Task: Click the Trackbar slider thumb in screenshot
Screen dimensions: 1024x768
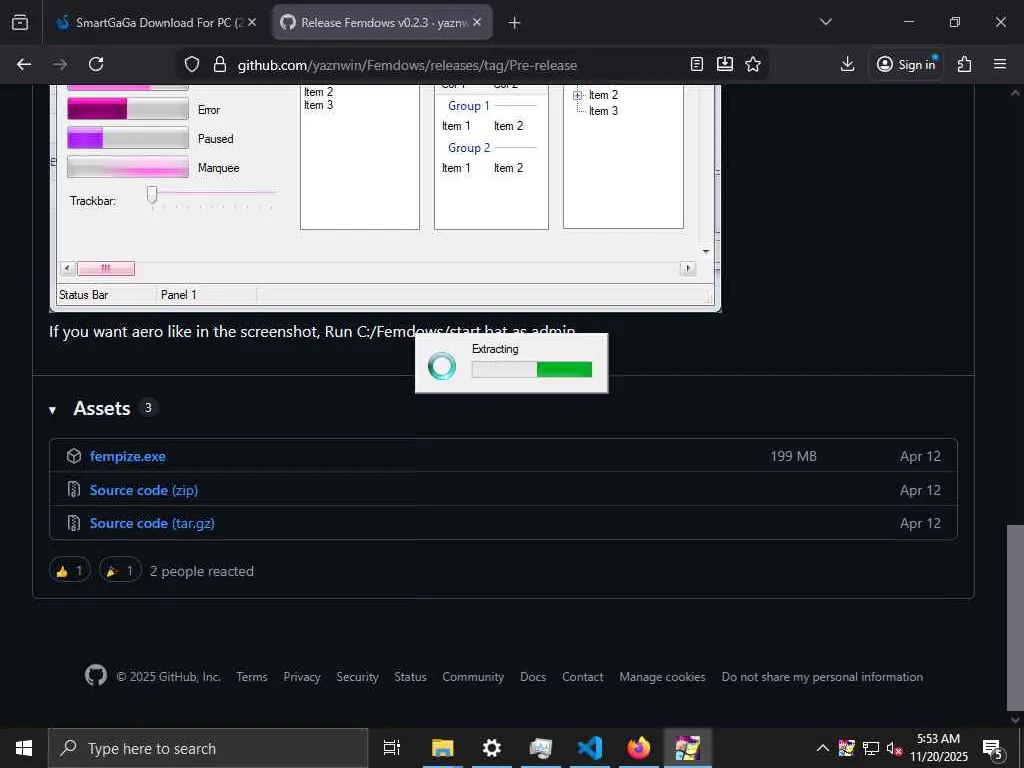Action: (152, 195)
